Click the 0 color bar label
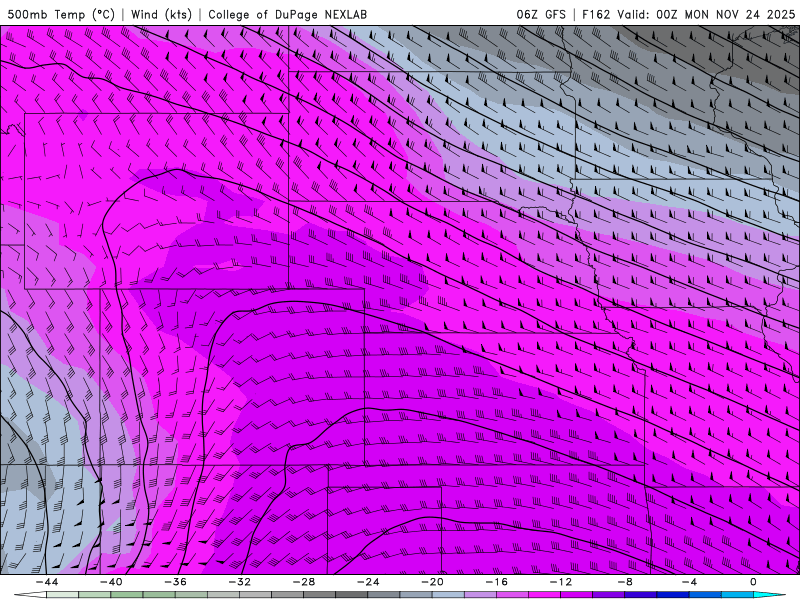 (x=754, y=582)
